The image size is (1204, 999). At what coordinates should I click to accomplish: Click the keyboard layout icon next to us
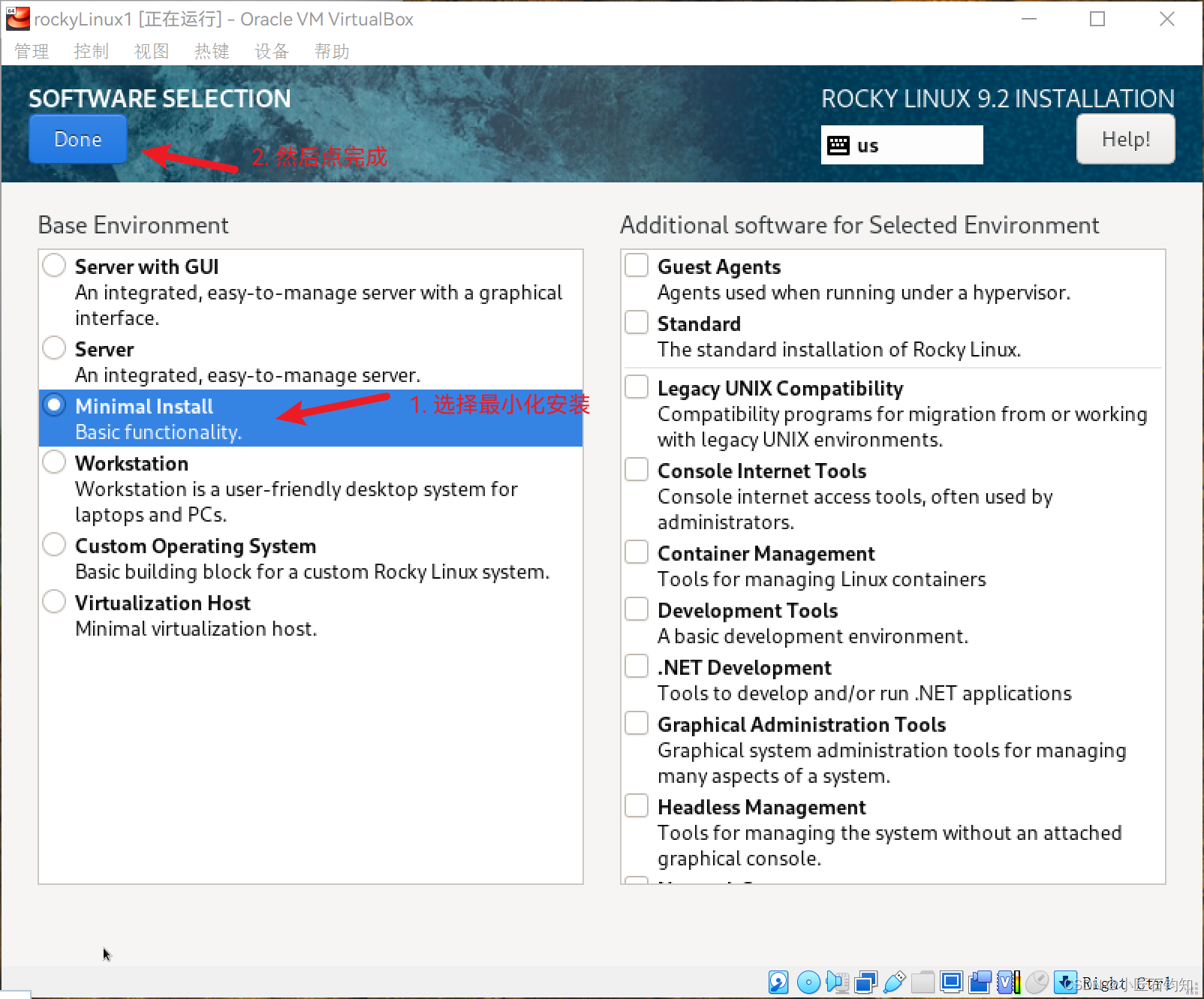[838, 146]
